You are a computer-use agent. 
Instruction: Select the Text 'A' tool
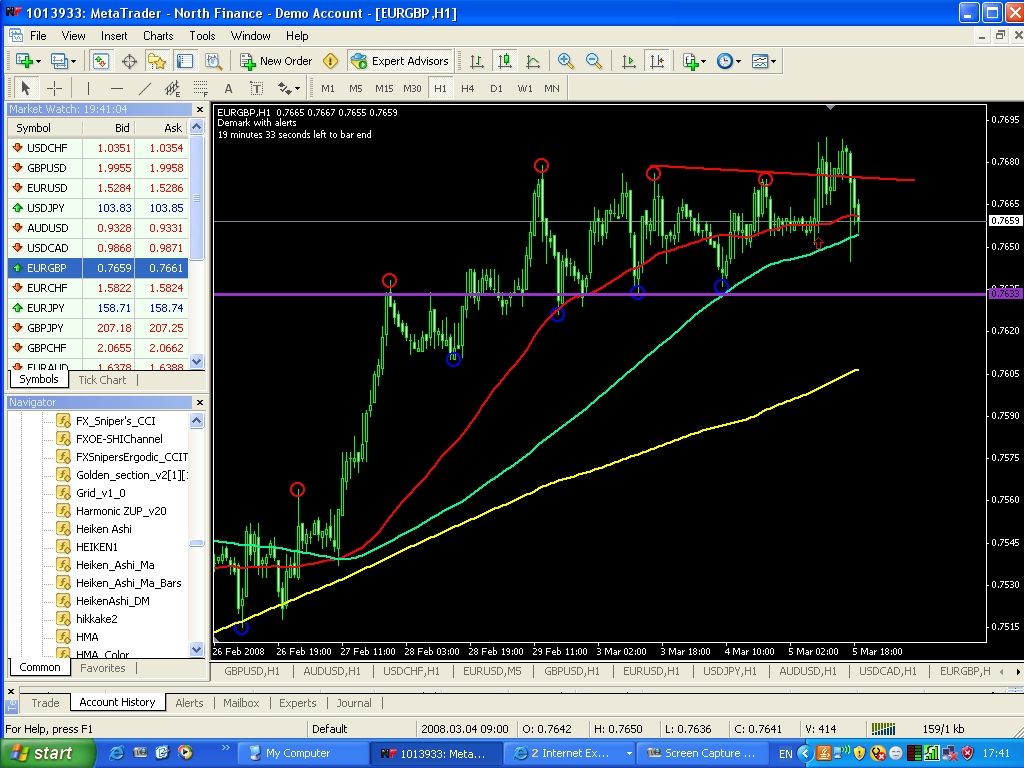[x=228, y=88]
